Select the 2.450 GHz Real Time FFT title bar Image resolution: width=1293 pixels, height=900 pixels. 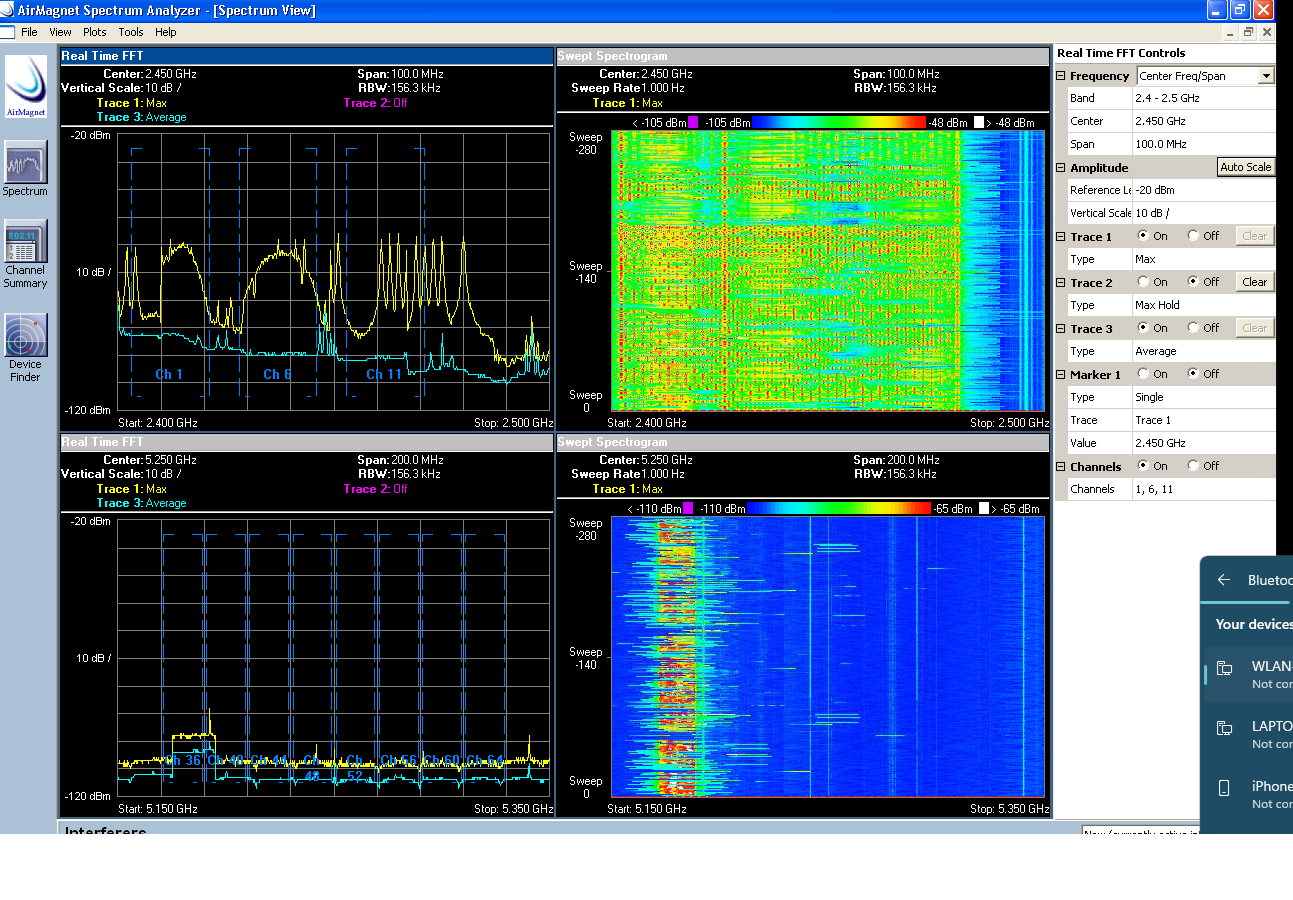306,56
